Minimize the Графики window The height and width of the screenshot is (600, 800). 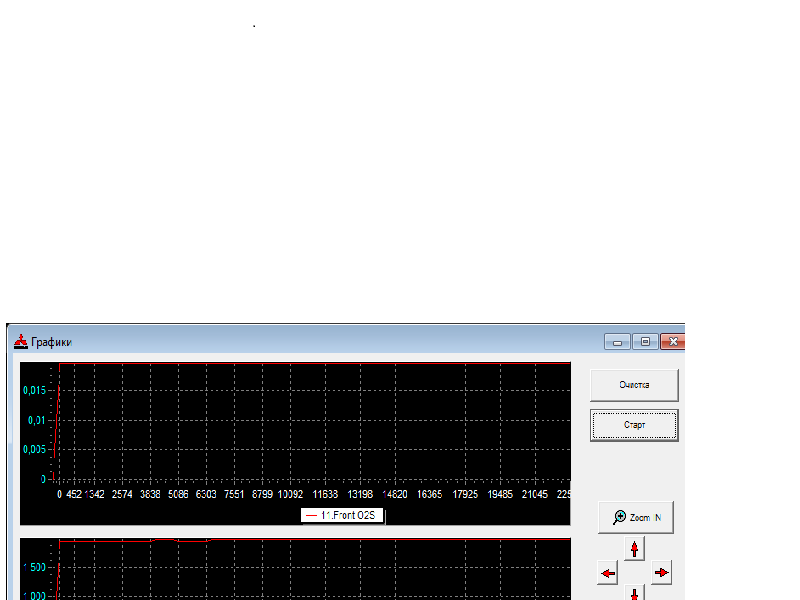tap(617, 342)
